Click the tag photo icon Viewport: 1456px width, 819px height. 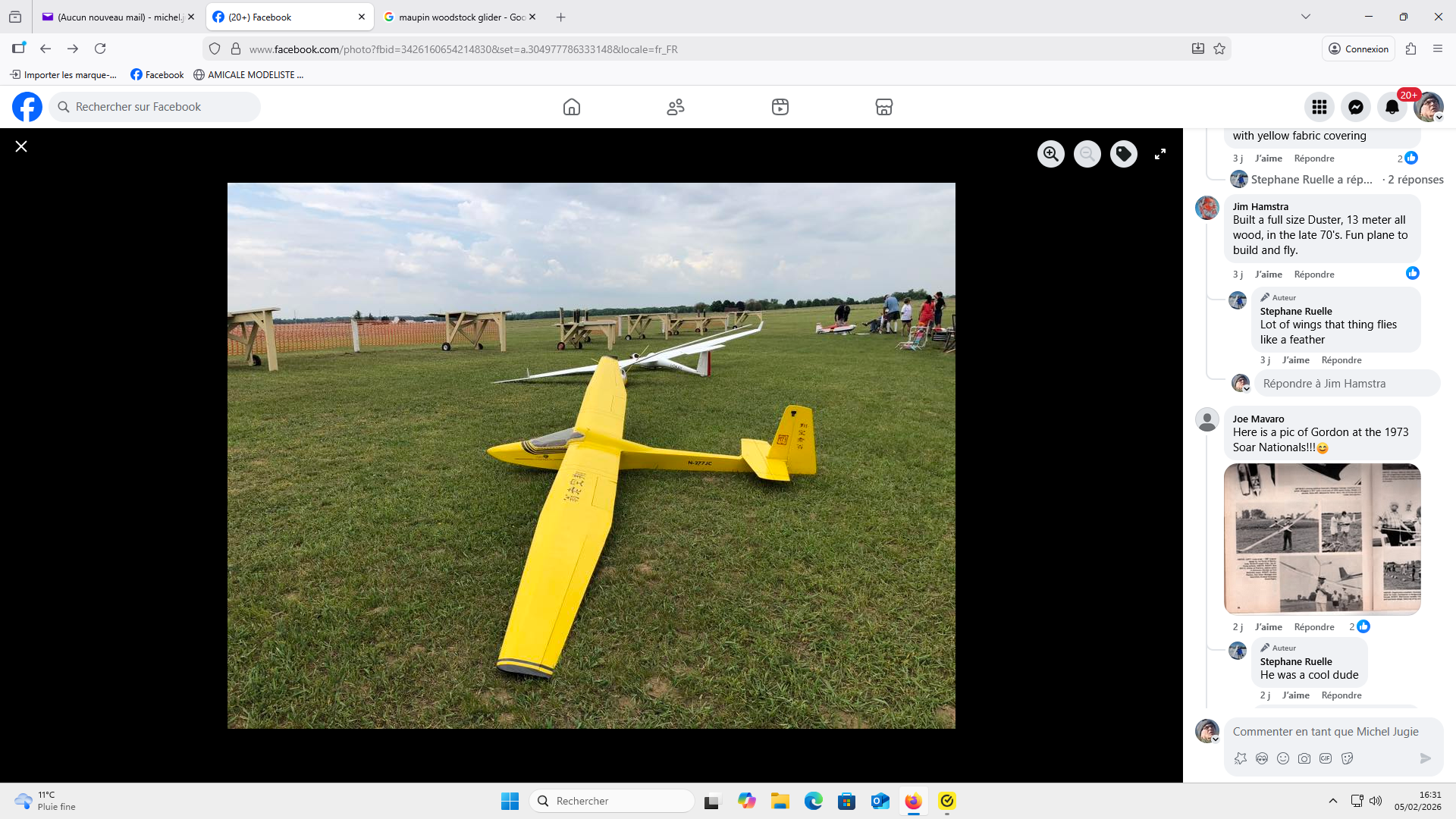click(1124, 154)
